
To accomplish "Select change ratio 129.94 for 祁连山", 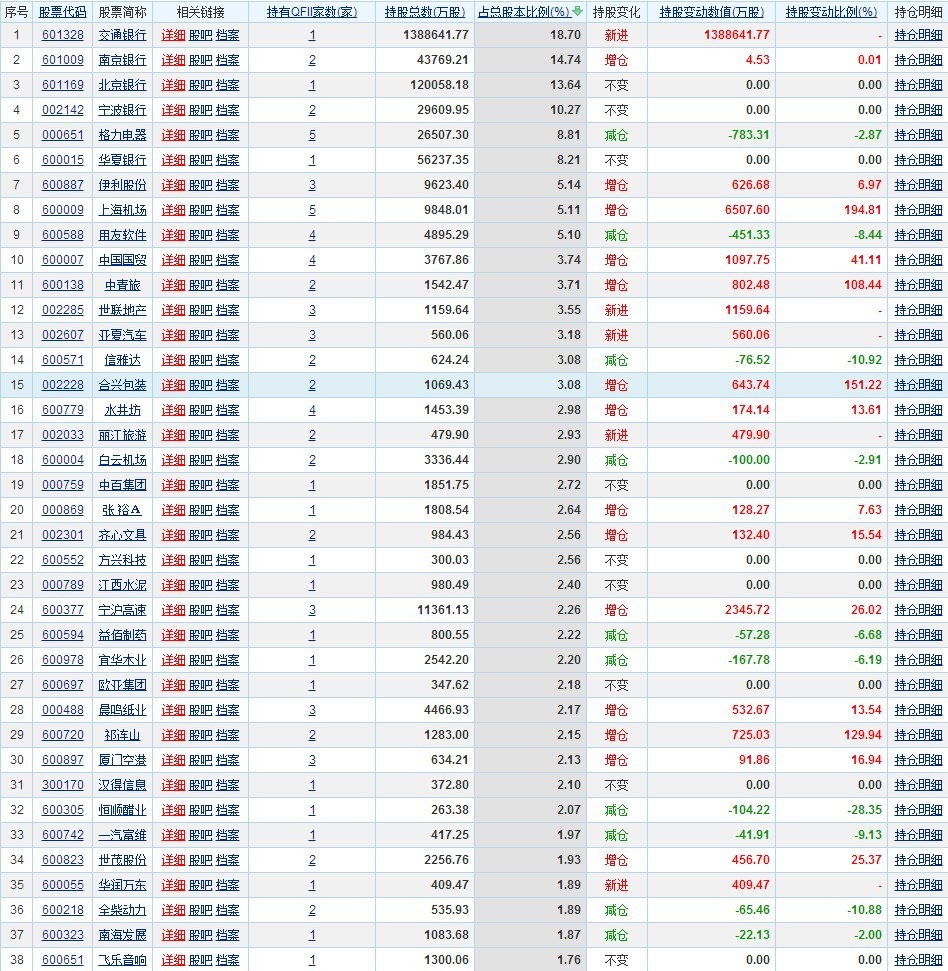I will tap(863, 734).
